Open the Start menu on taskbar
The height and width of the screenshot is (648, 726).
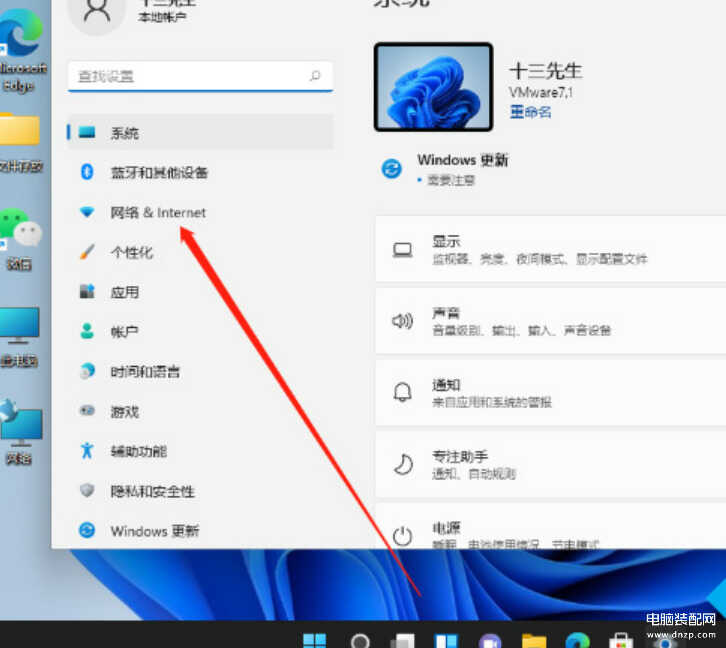pos(315,641)
